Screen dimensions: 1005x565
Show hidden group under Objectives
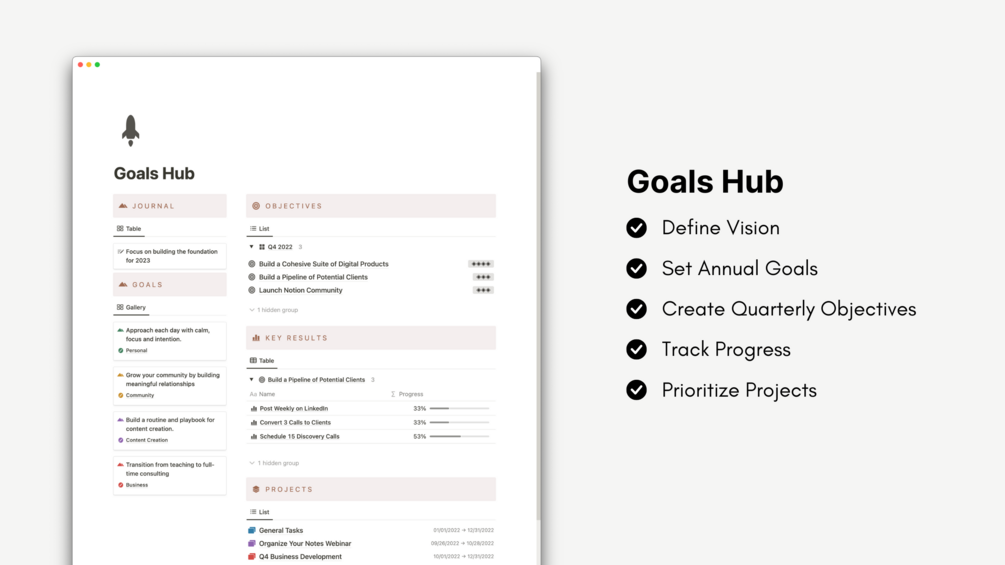274,310
